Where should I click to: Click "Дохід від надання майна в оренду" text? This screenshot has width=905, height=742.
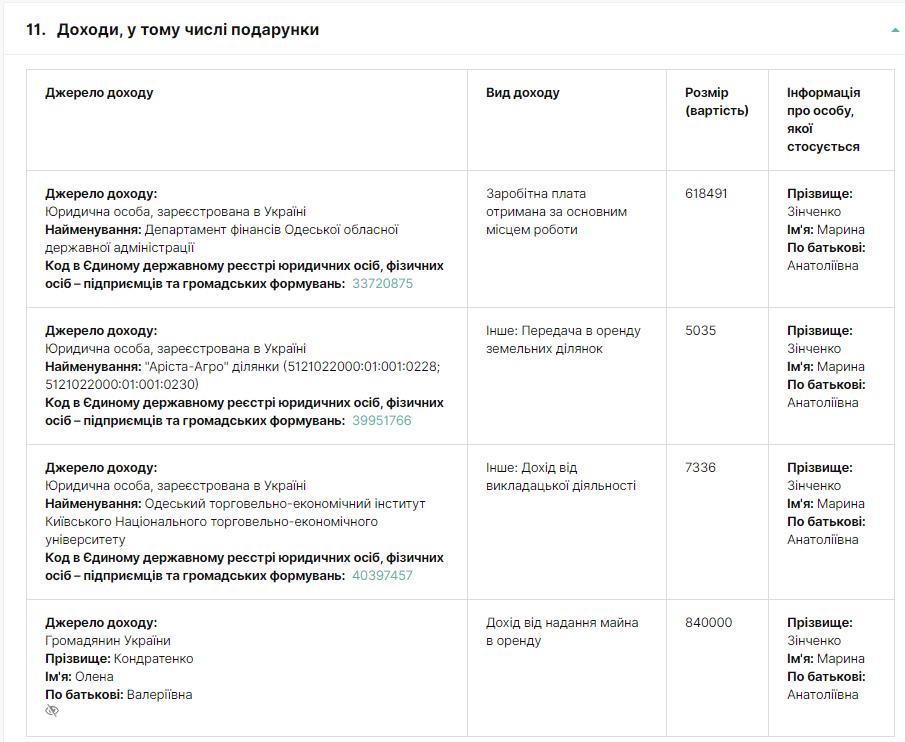(x=562, y=631)
